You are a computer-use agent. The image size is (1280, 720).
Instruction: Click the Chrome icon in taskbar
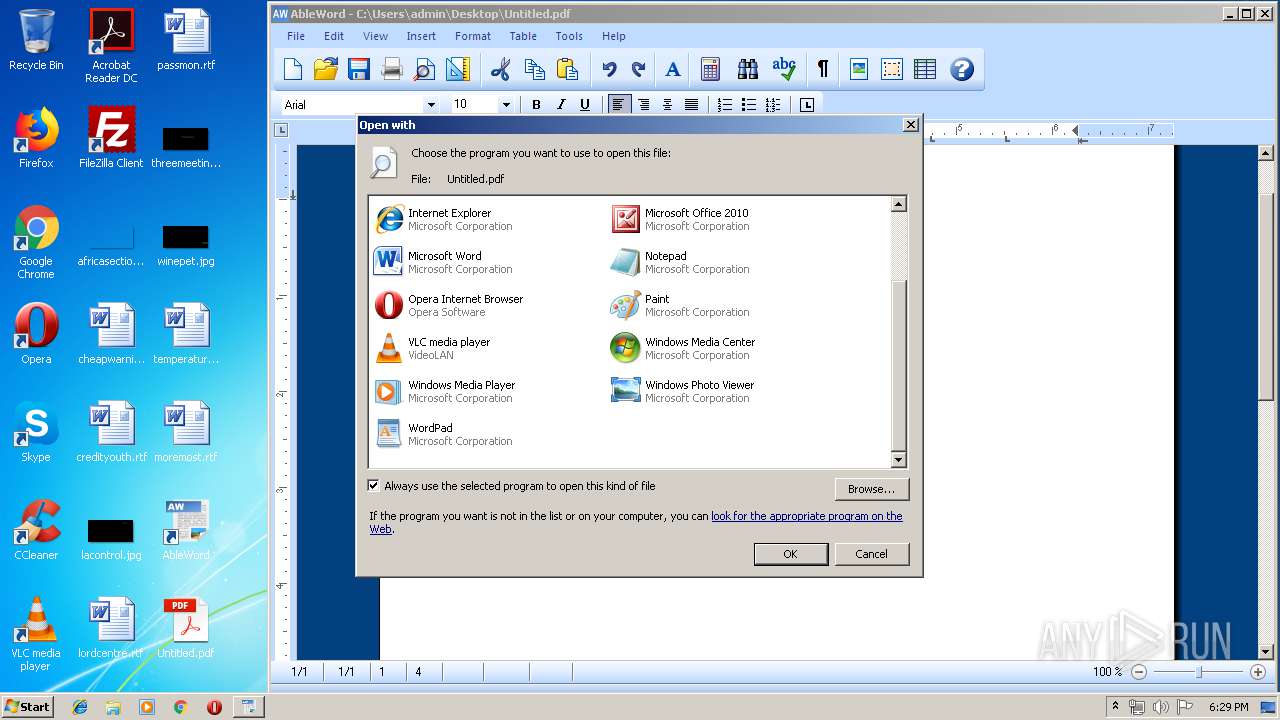(181, 707)
